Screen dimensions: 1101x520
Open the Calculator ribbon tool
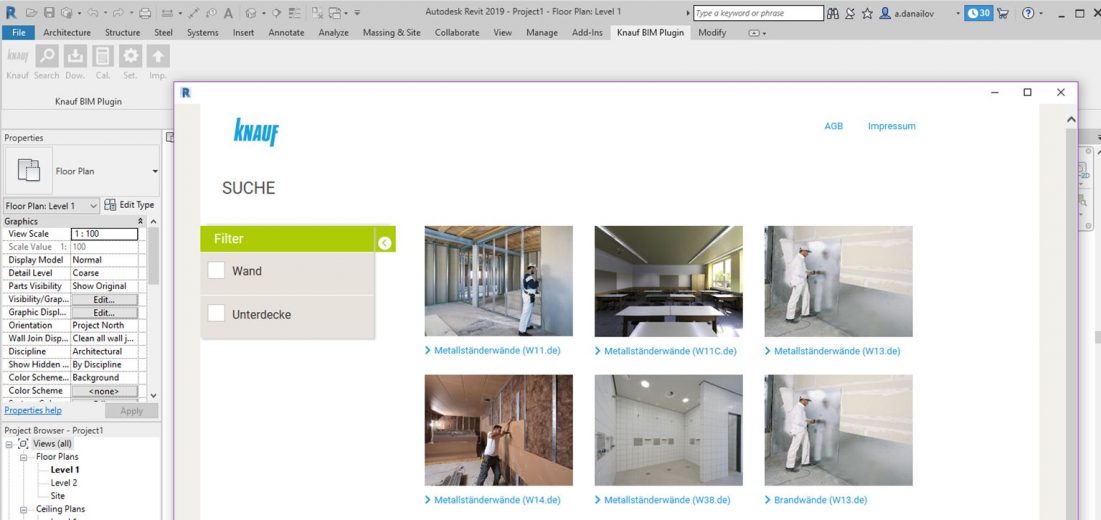103,58
